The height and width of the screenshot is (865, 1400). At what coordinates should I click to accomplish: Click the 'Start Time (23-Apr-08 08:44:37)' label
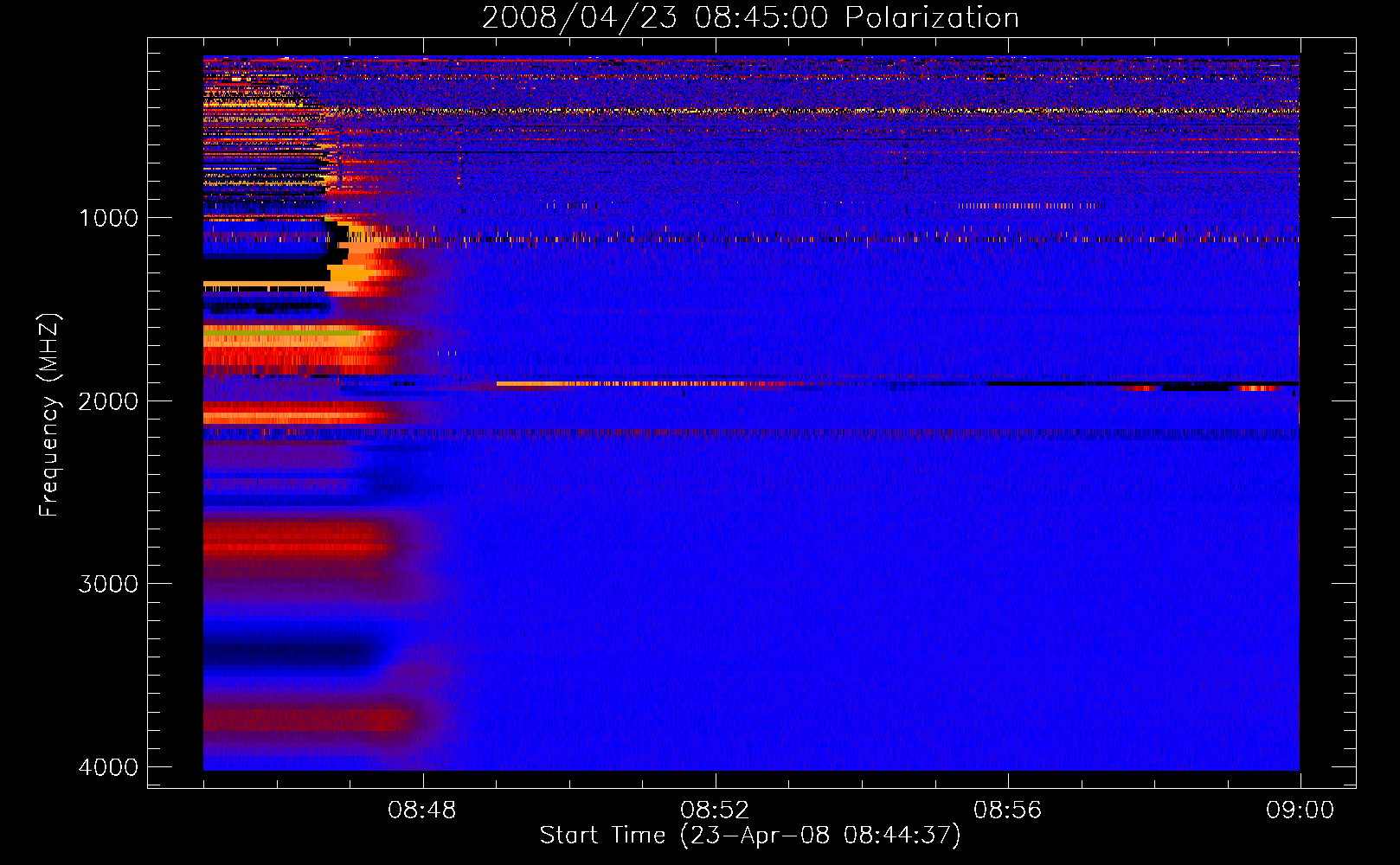[x=750, y=836]
